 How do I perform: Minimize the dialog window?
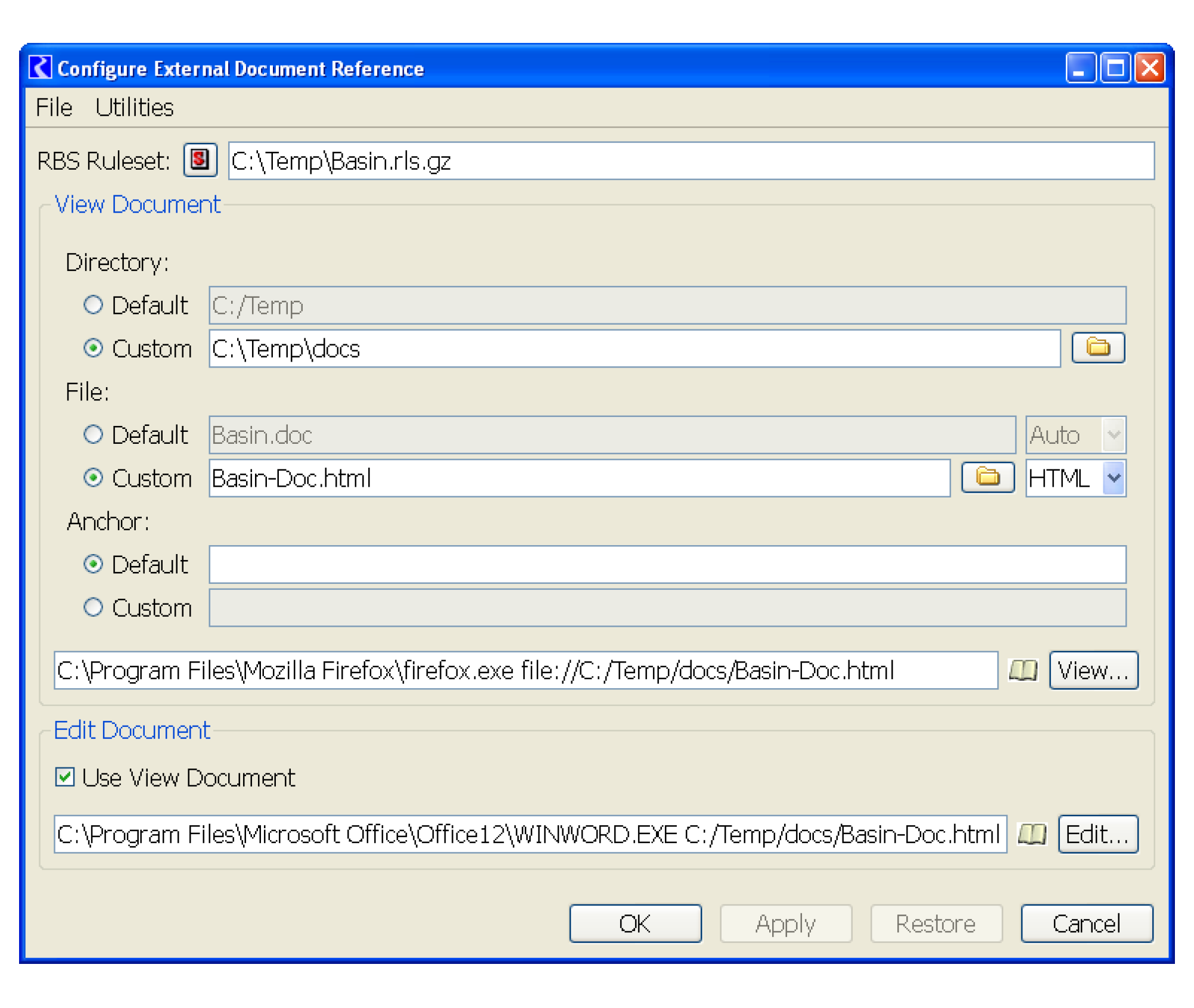pyautogui.click(x=1080, y=68)
